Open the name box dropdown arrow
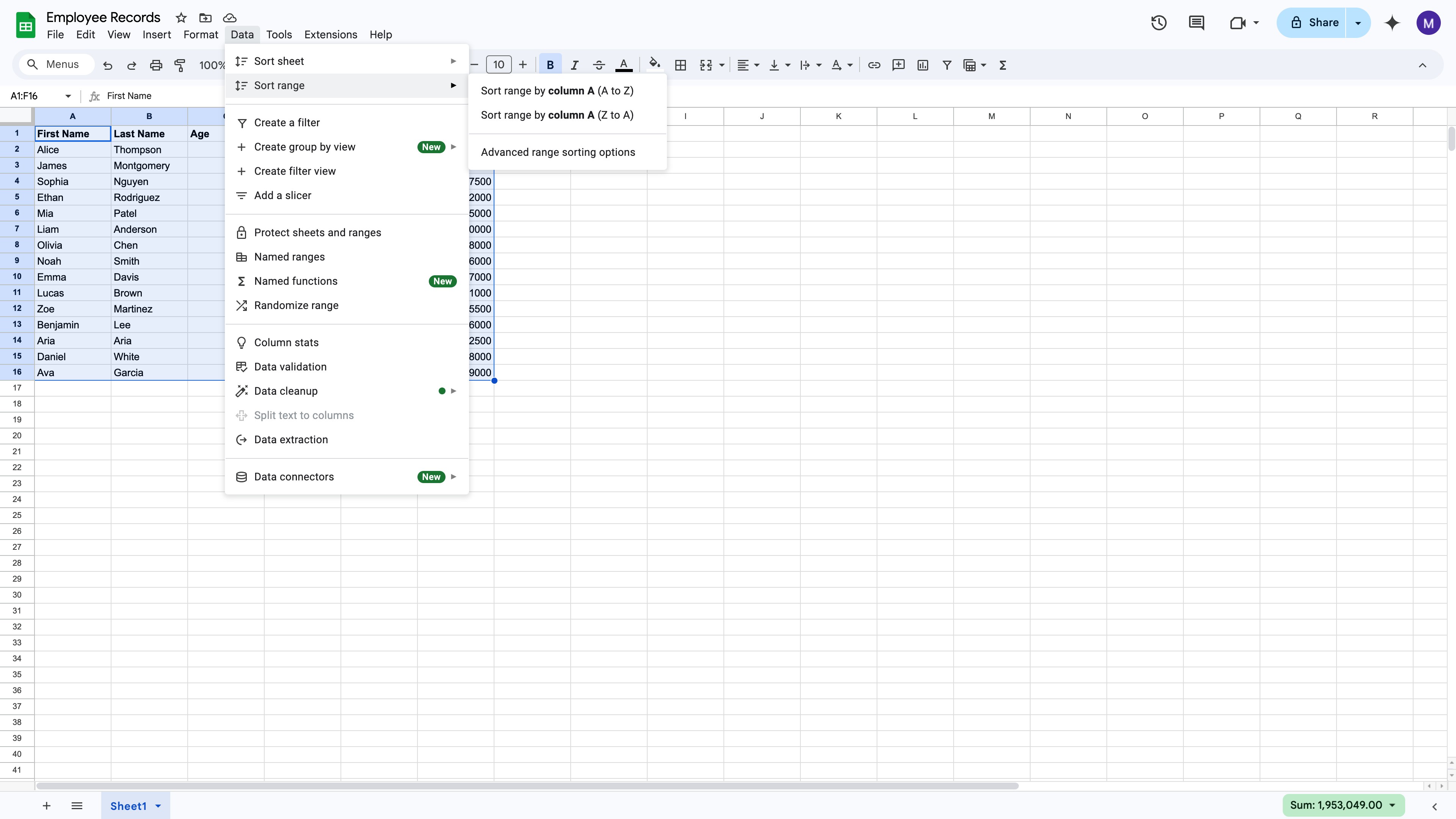 click(x=68, y=96)
